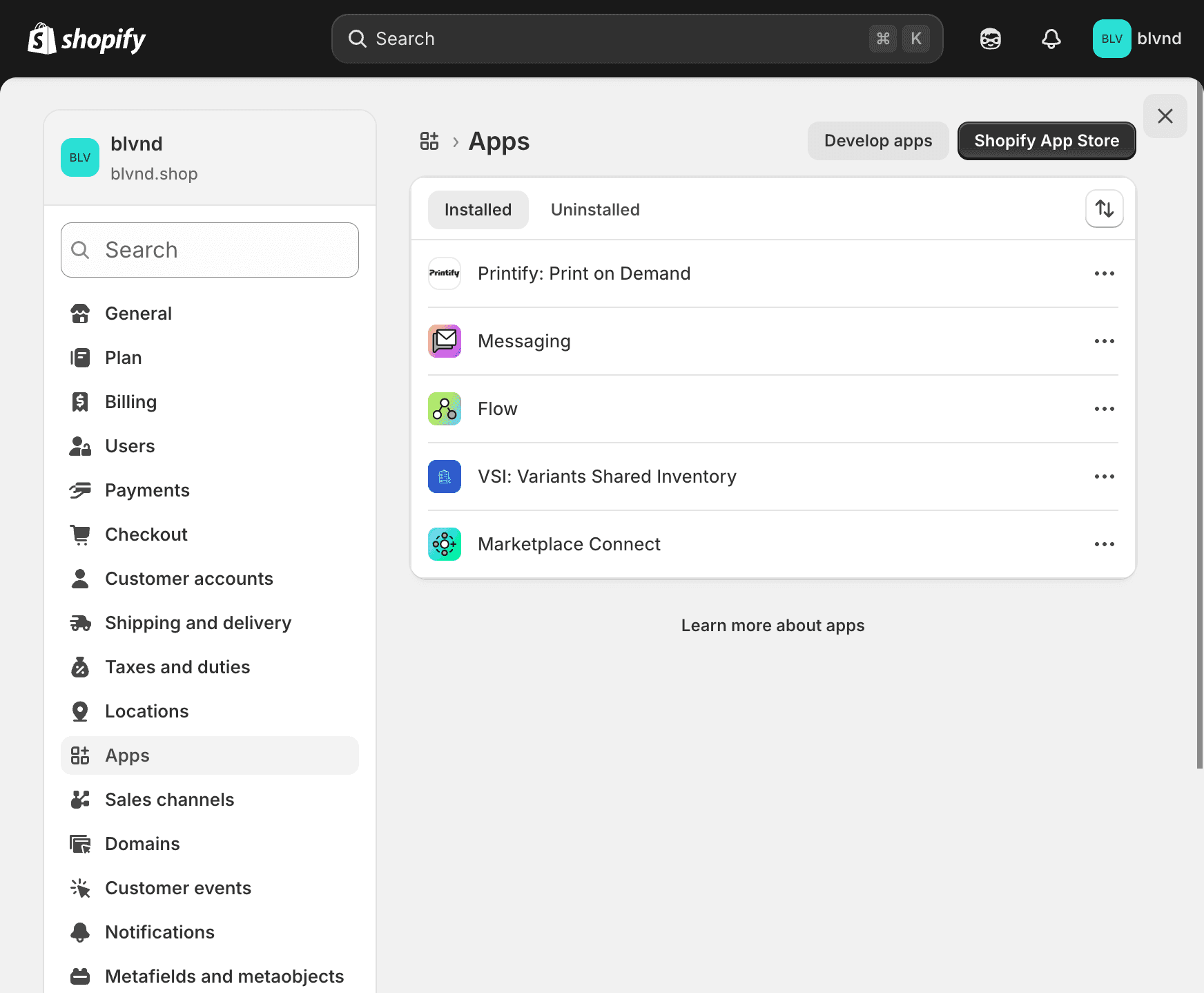1204x993 pixels.
Task: Click the blvnd.shop domain text
Action: coord(154,174)
